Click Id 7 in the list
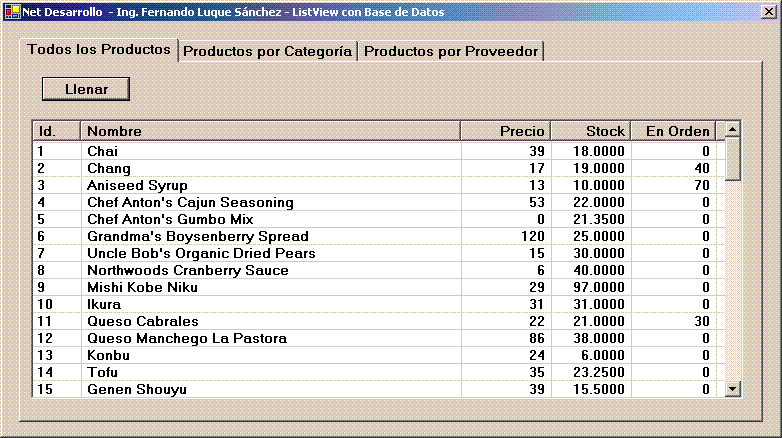Image resolution: width=782 pixels, height=438 pixels. pyautogui.click(x=41, y=253)
